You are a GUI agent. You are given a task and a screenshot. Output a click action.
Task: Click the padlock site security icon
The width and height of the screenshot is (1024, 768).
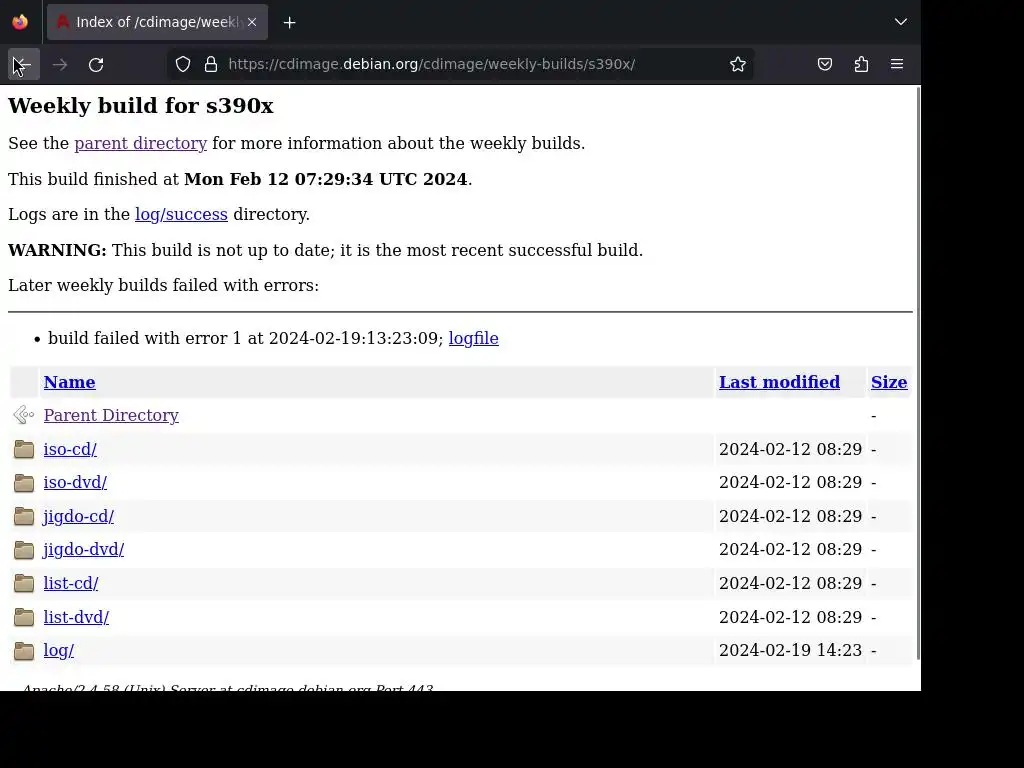pyautogui.click(x=210, y=64)
